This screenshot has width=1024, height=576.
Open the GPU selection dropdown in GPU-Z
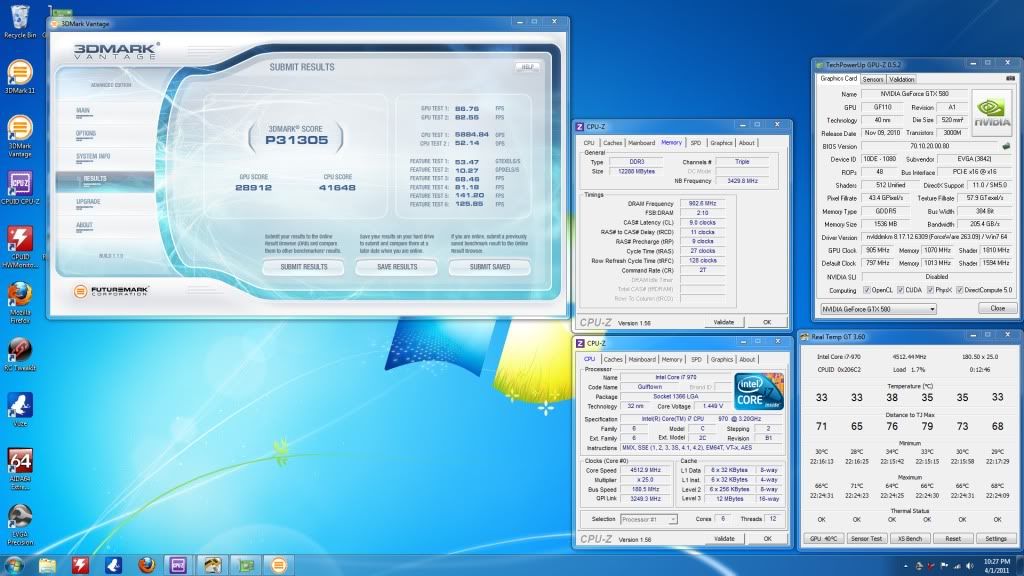click(878, 309)
